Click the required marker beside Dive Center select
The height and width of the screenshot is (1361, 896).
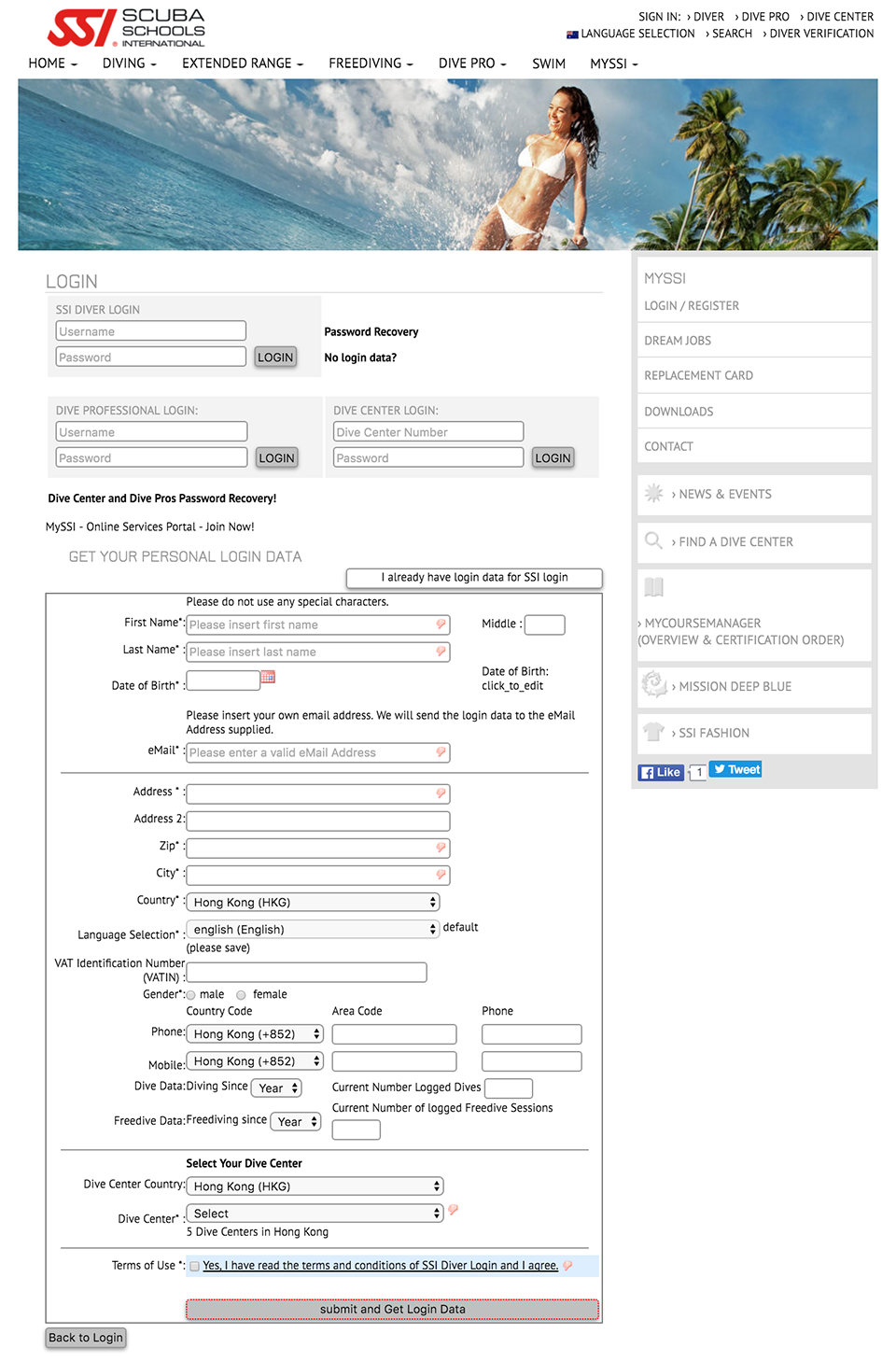point(453,1210)
